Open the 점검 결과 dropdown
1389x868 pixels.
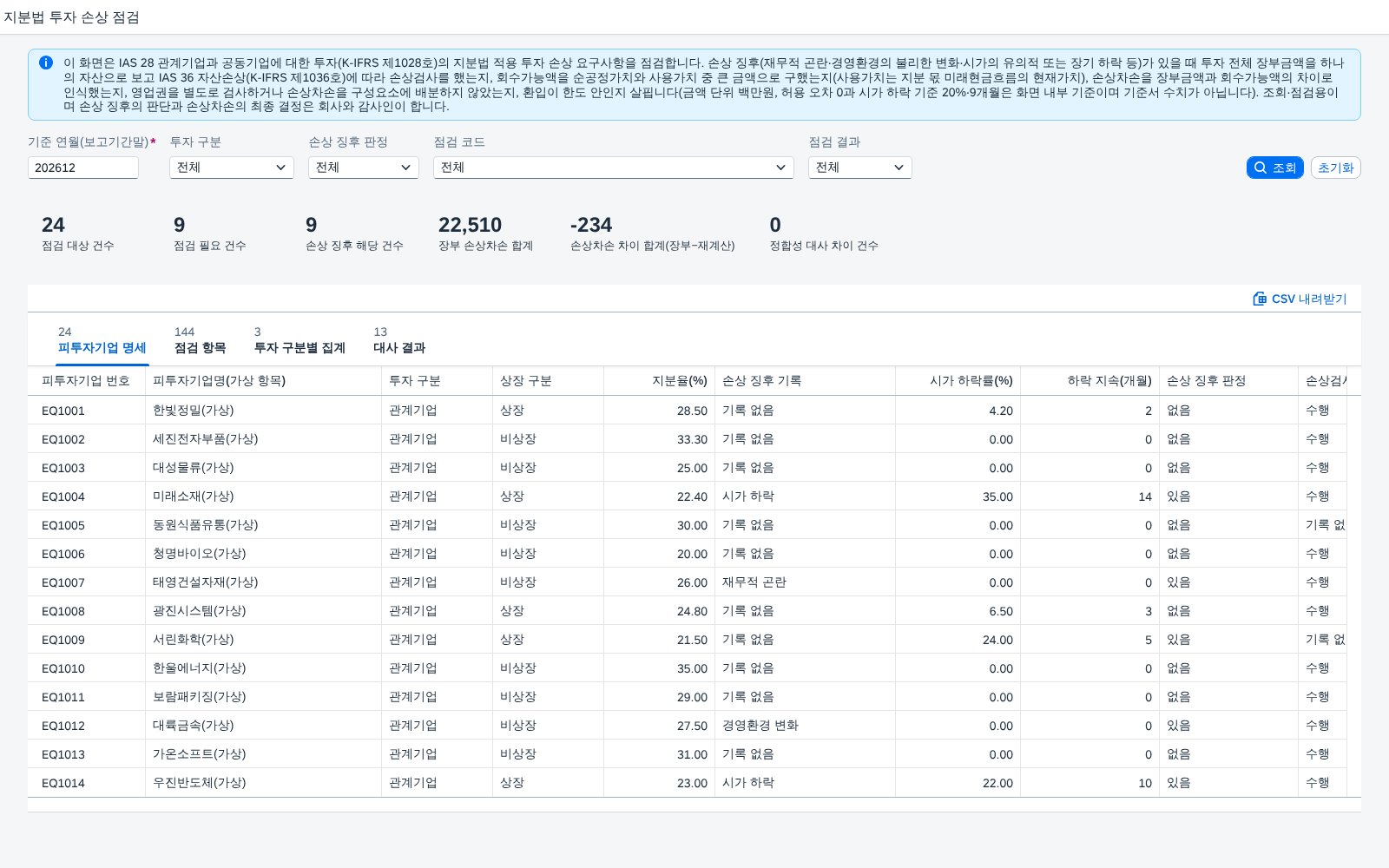(860, 168)
